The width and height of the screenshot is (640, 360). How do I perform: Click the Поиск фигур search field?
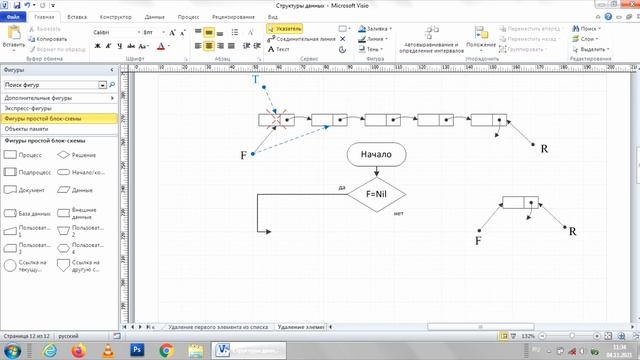click(x=51, y=85)
